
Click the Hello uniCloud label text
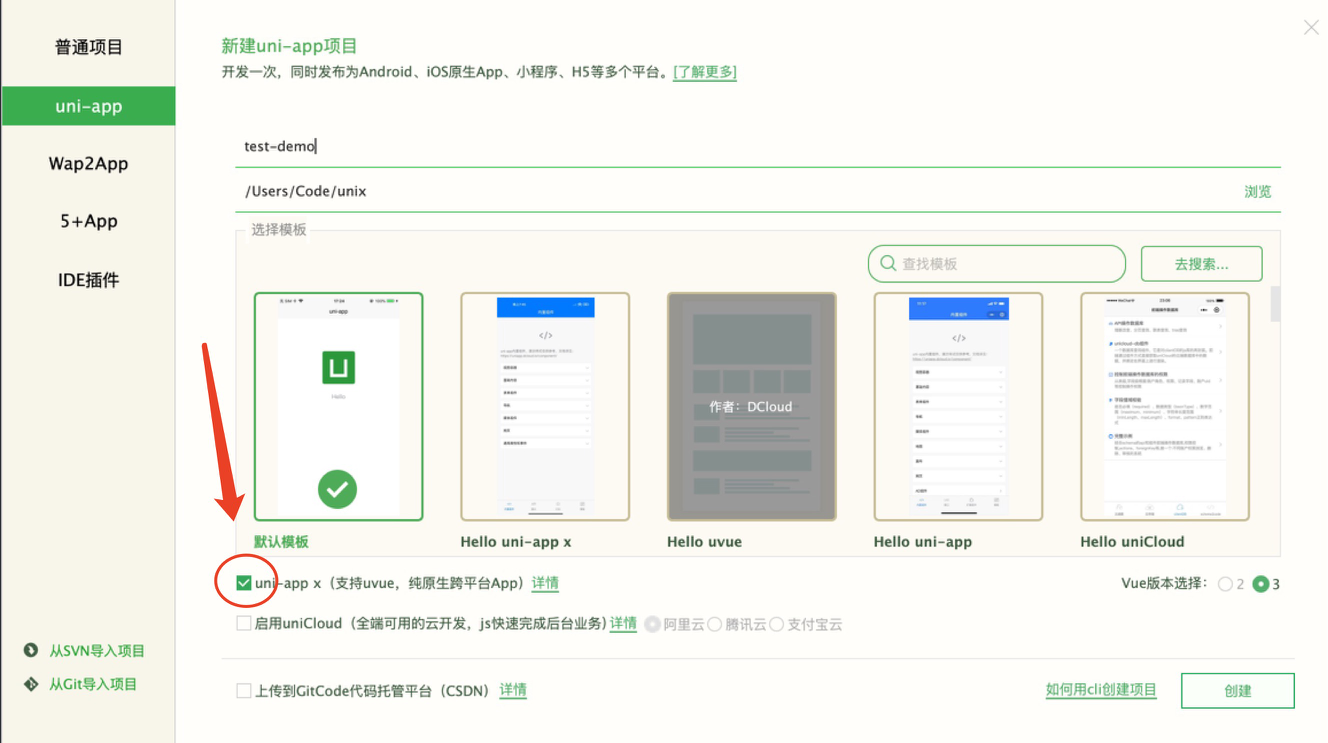tap(1132, 541)
